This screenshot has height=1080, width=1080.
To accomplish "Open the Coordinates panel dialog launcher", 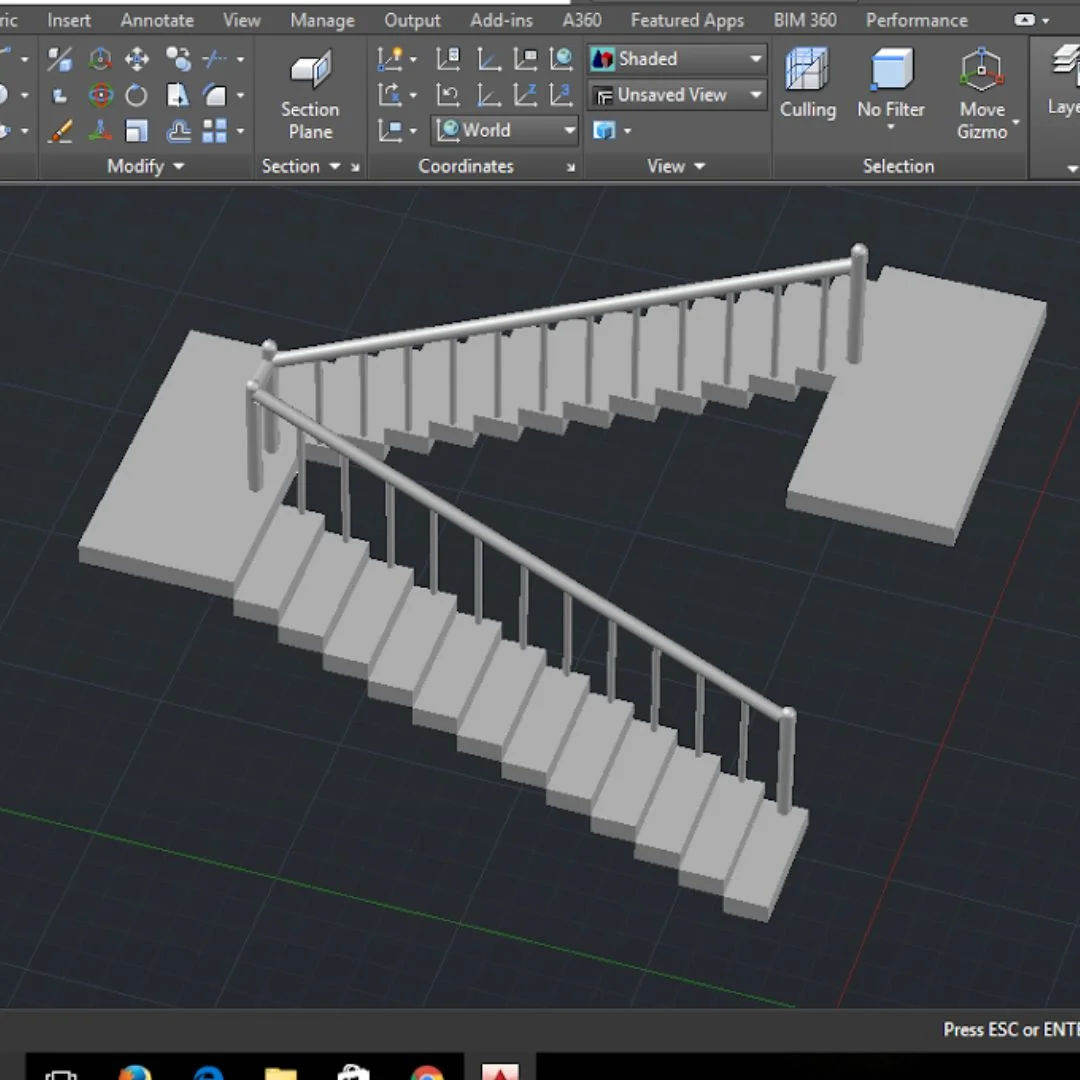I will click(571, 167).
